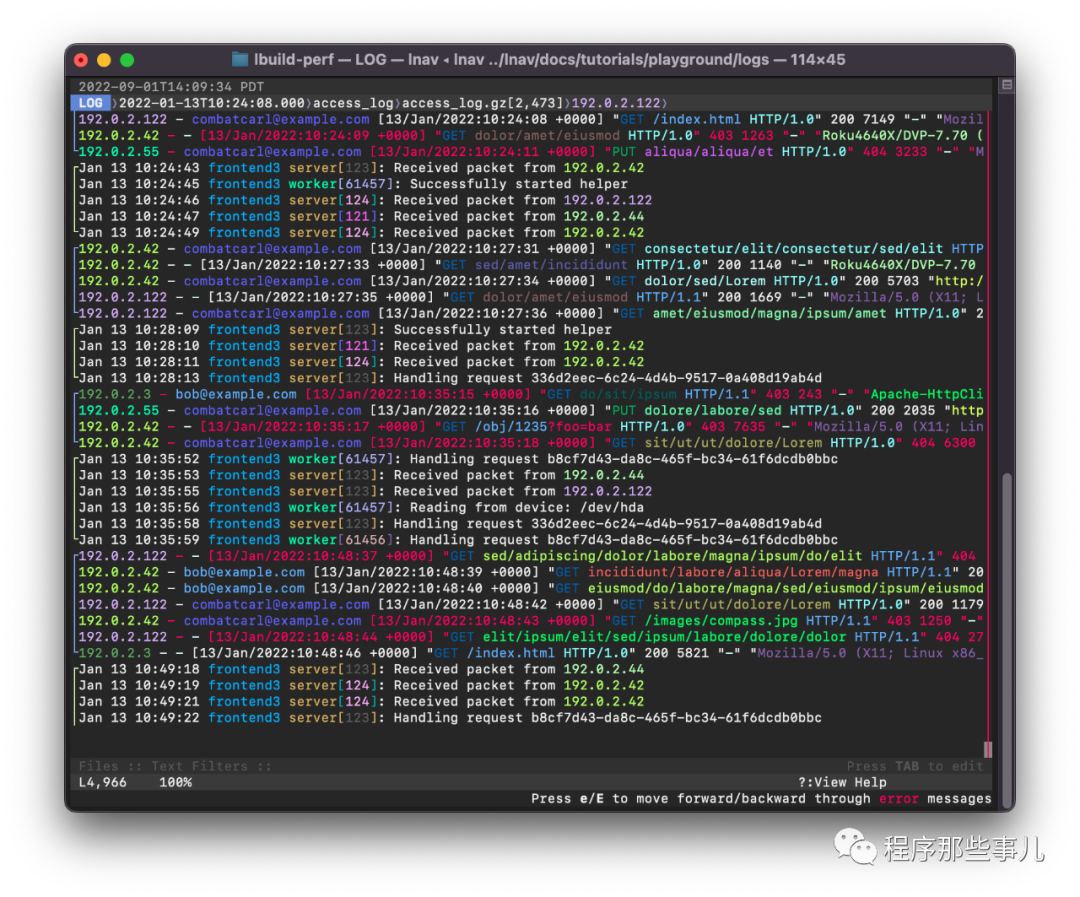Screen dimensions: 1080x897
Task: Switch to the Files panel tab
Action: [x=98, y=766]
